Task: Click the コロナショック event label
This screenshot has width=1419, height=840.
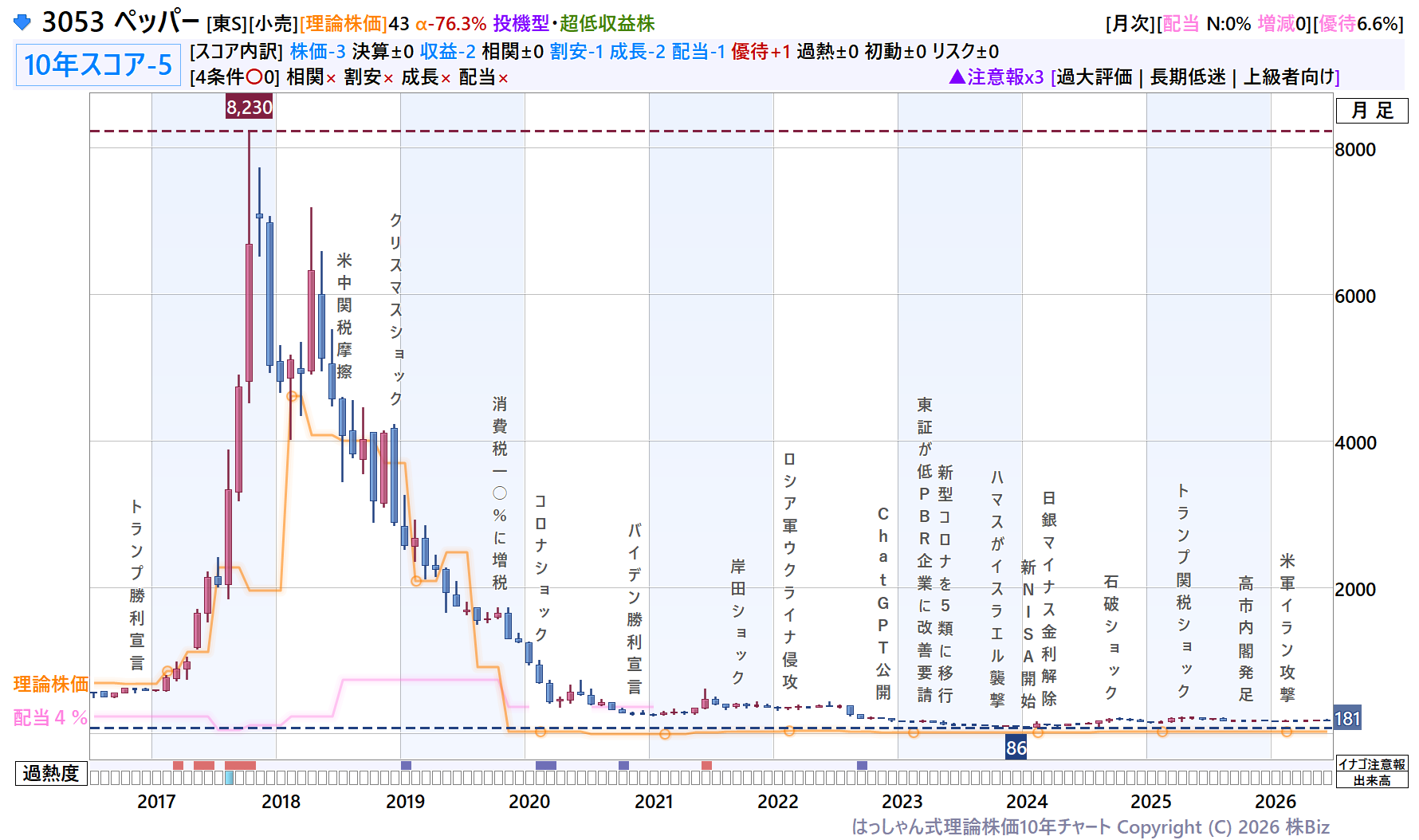Action: click(540, 567)
